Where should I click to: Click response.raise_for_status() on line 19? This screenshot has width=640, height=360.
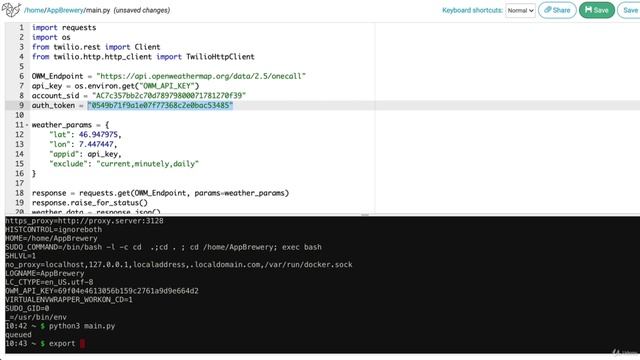click(90, 203)
